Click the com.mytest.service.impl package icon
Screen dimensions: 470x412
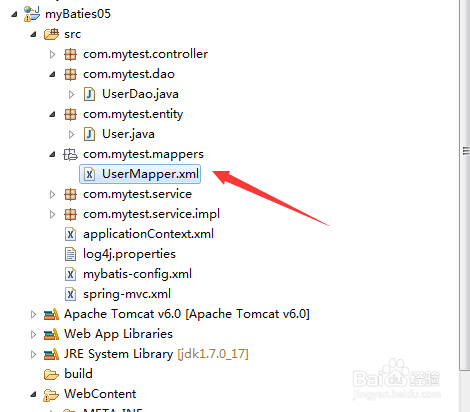click(x=70, y=214)
